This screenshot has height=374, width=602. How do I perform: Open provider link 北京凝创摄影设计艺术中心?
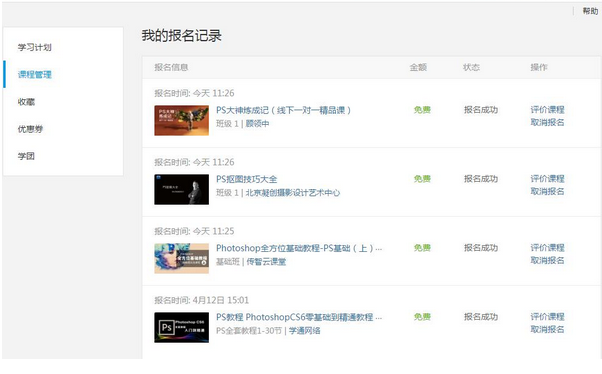[x=293, y=193]
